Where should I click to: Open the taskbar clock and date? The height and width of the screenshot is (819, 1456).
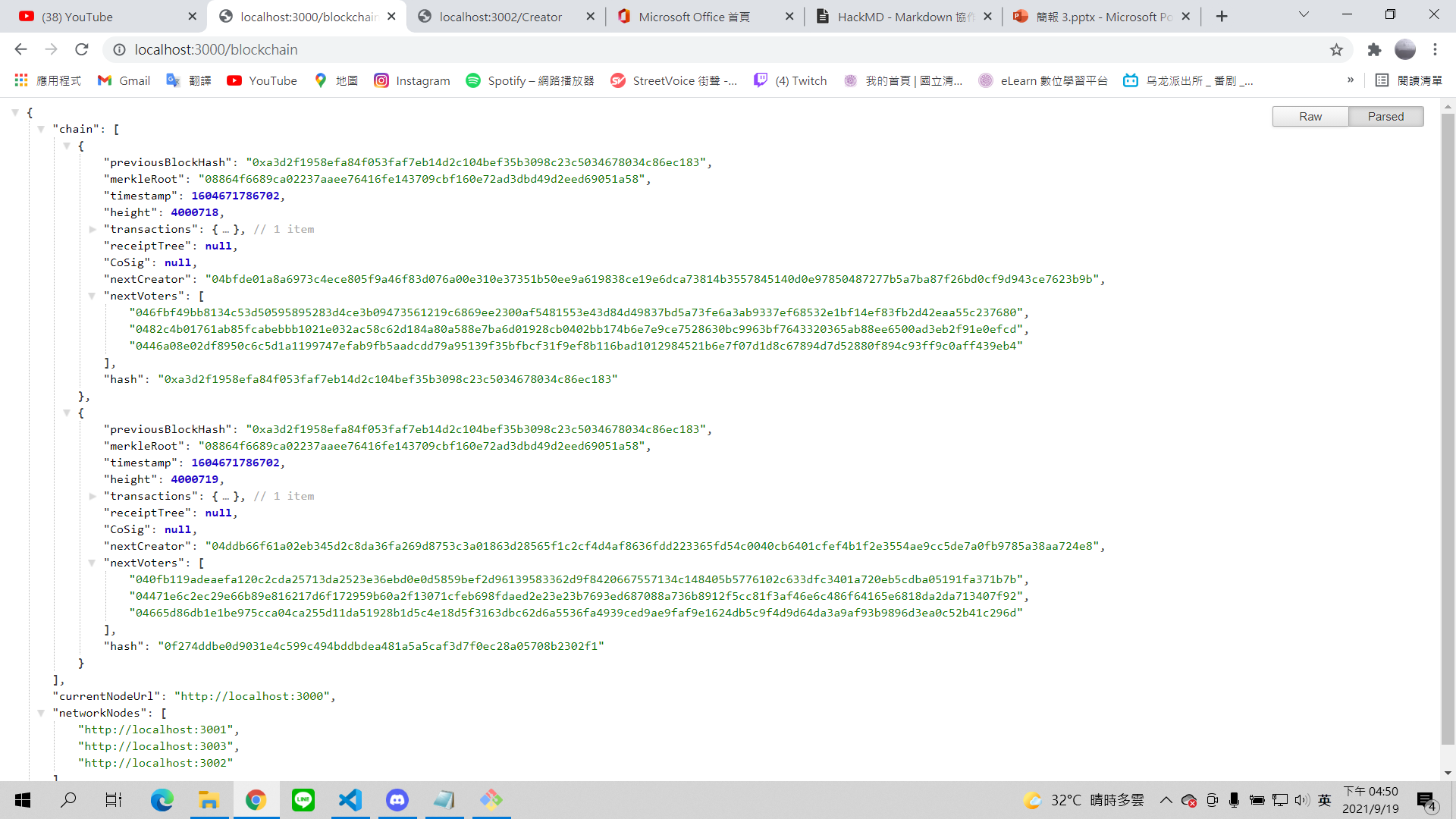coord(1370,799)
